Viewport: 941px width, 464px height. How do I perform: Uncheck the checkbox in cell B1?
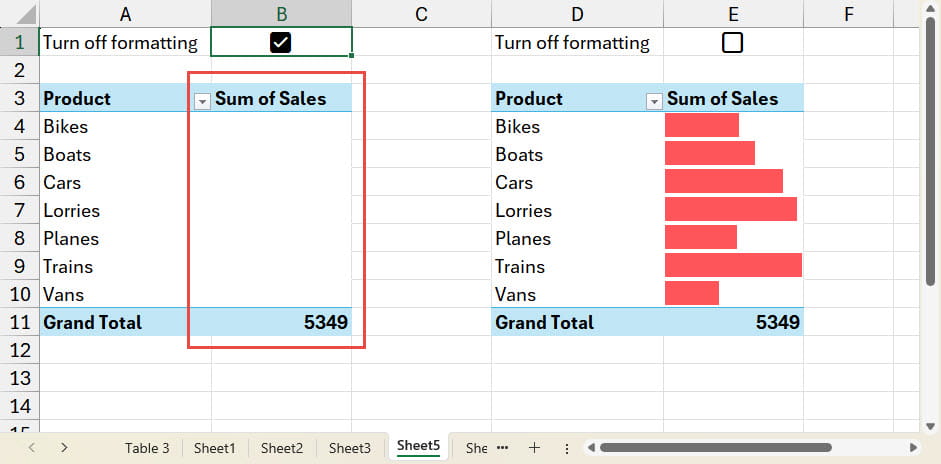pos(280,42)
